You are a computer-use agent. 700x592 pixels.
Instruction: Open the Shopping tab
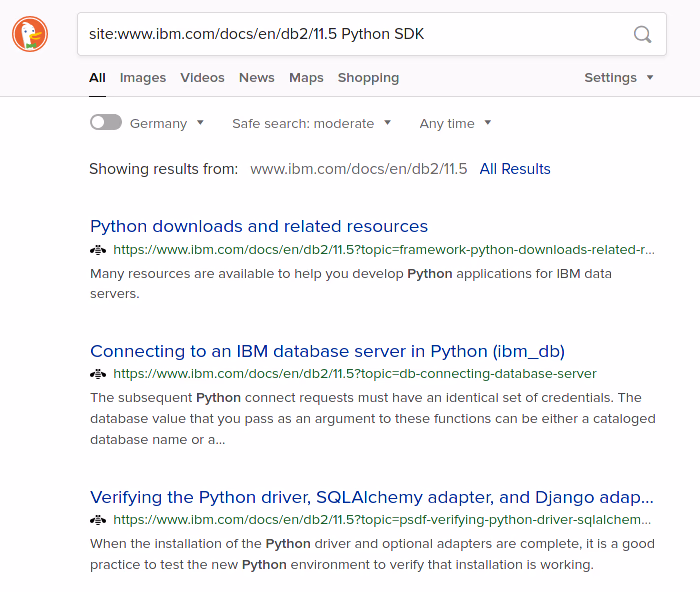click(368, 78)
